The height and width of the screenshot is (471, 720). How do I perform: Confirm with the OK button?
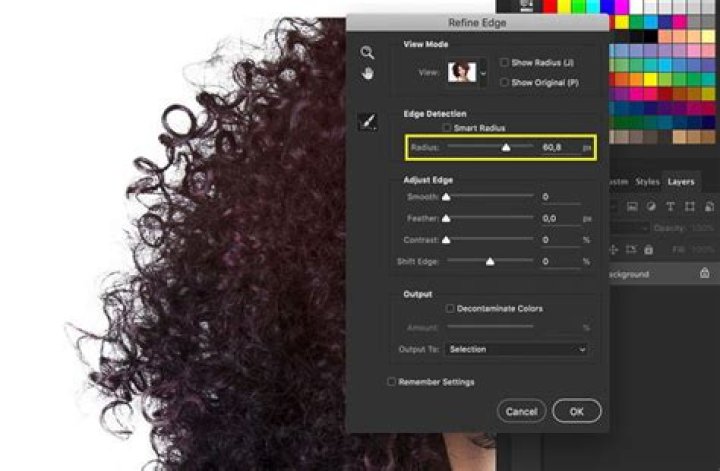(577, 411)
